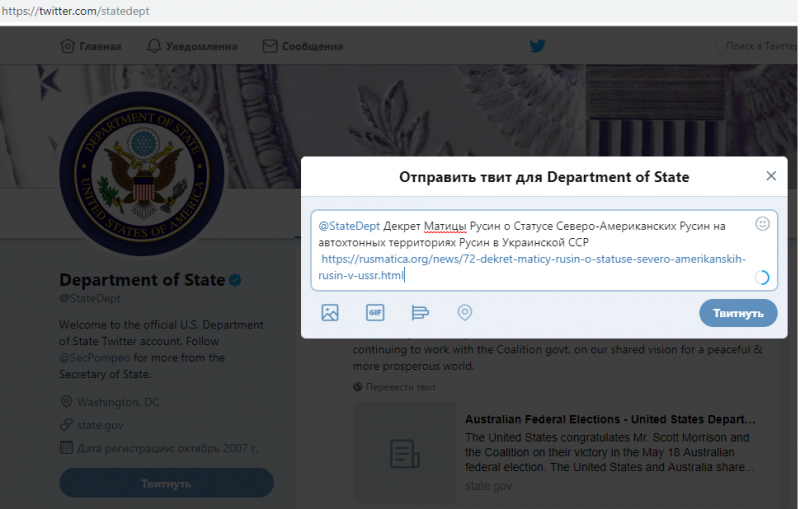800x509 pixels.
Task: Click @StateDept mention in tweet text
Action: pos(349,226)
